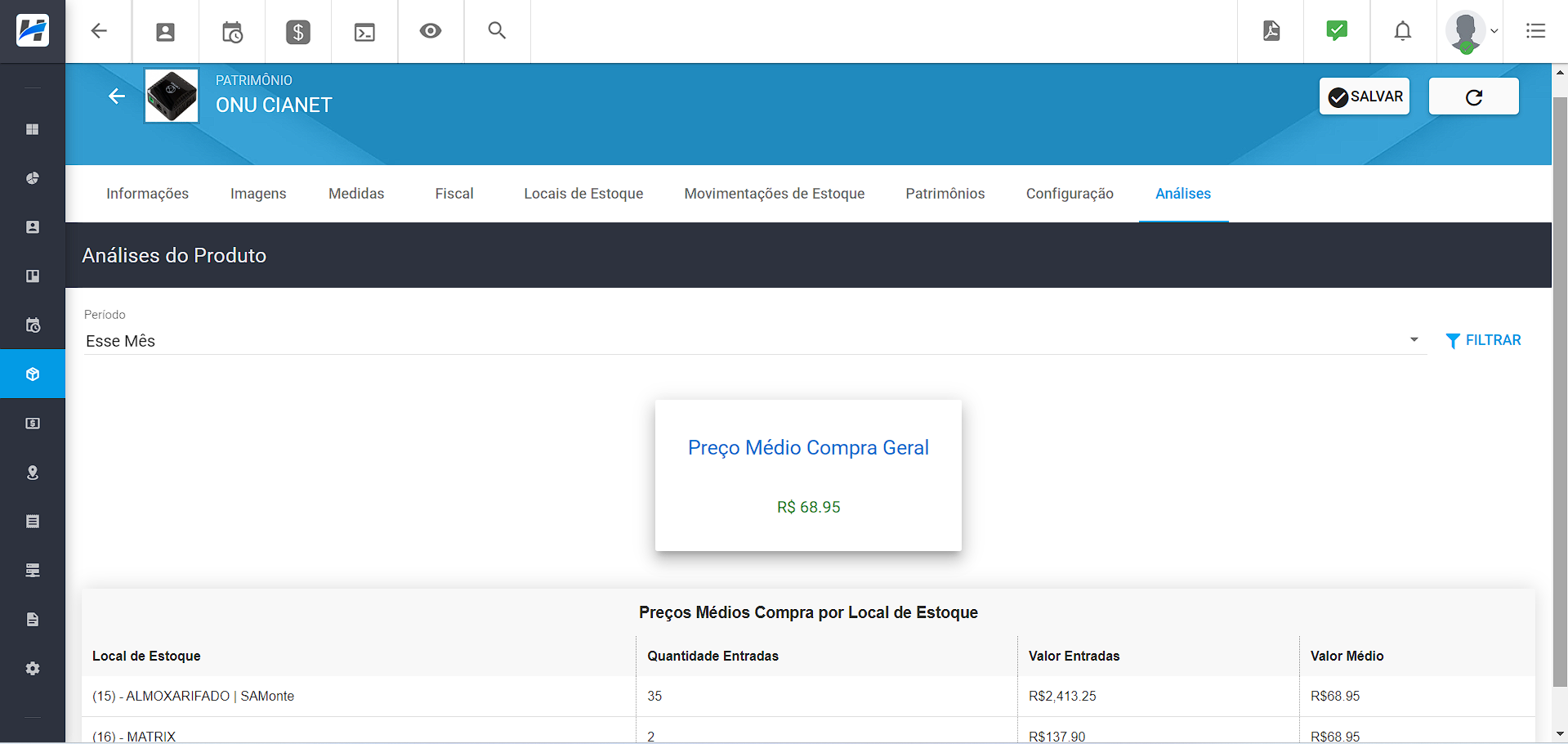Switch to the Locais de Estoque tab
This screenshot has height=744, width=1568.
583,194
